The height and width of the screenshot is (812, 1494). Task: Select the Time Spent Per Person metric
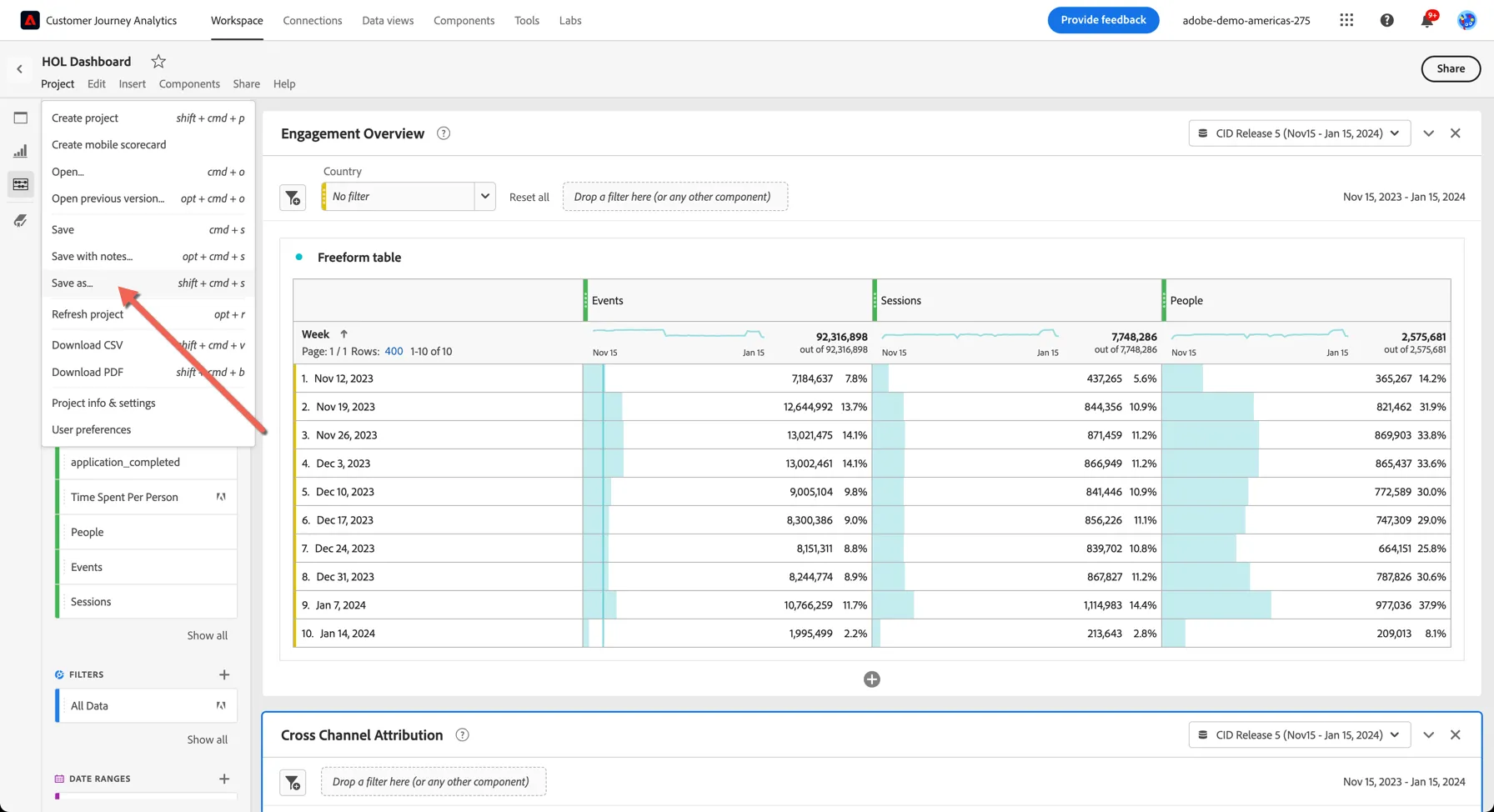pyautogui.click(x=147, y=497)
